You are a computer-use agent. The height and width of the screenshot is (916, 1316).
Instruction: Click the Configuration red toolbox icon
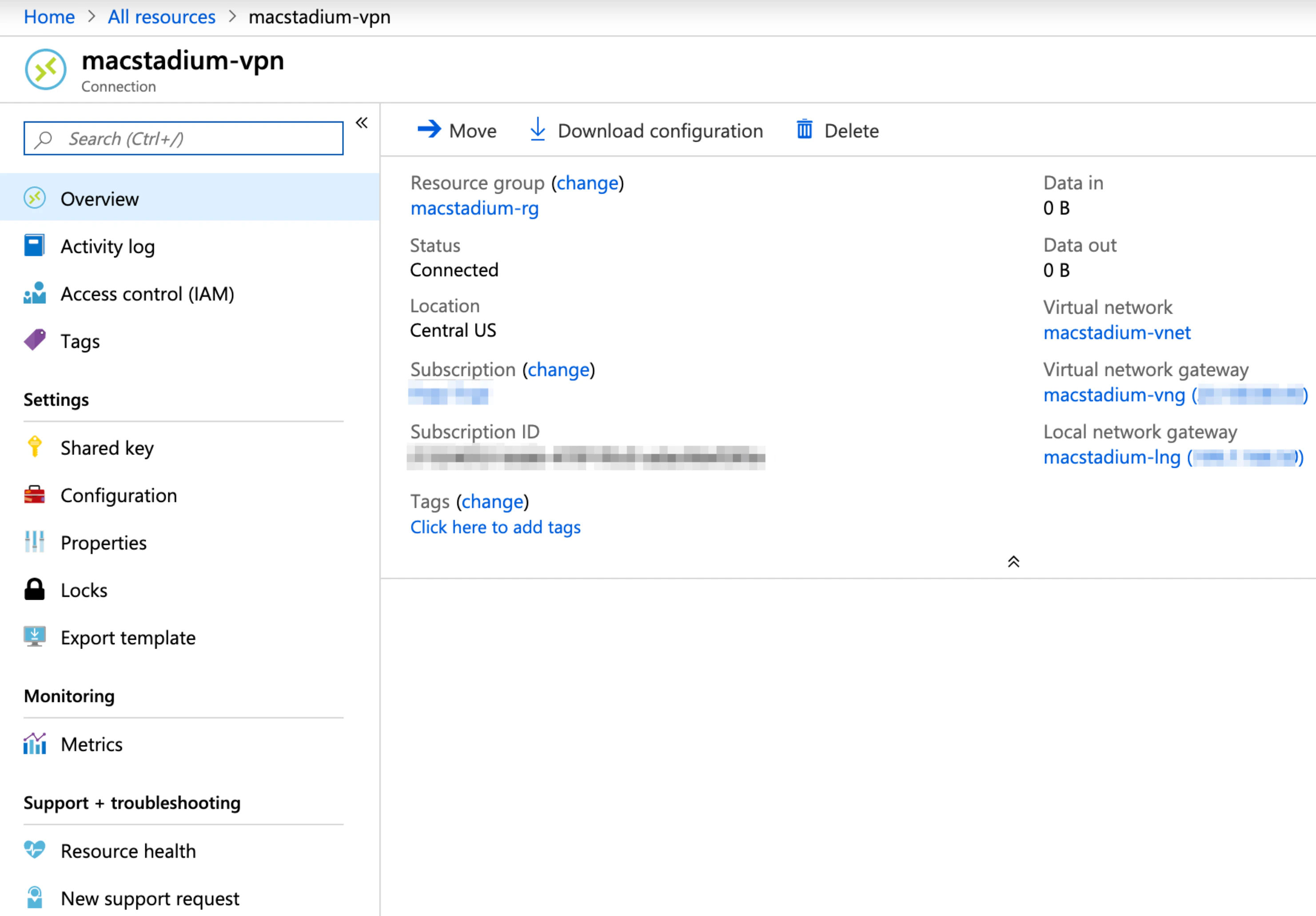click(x=34, y=495)
